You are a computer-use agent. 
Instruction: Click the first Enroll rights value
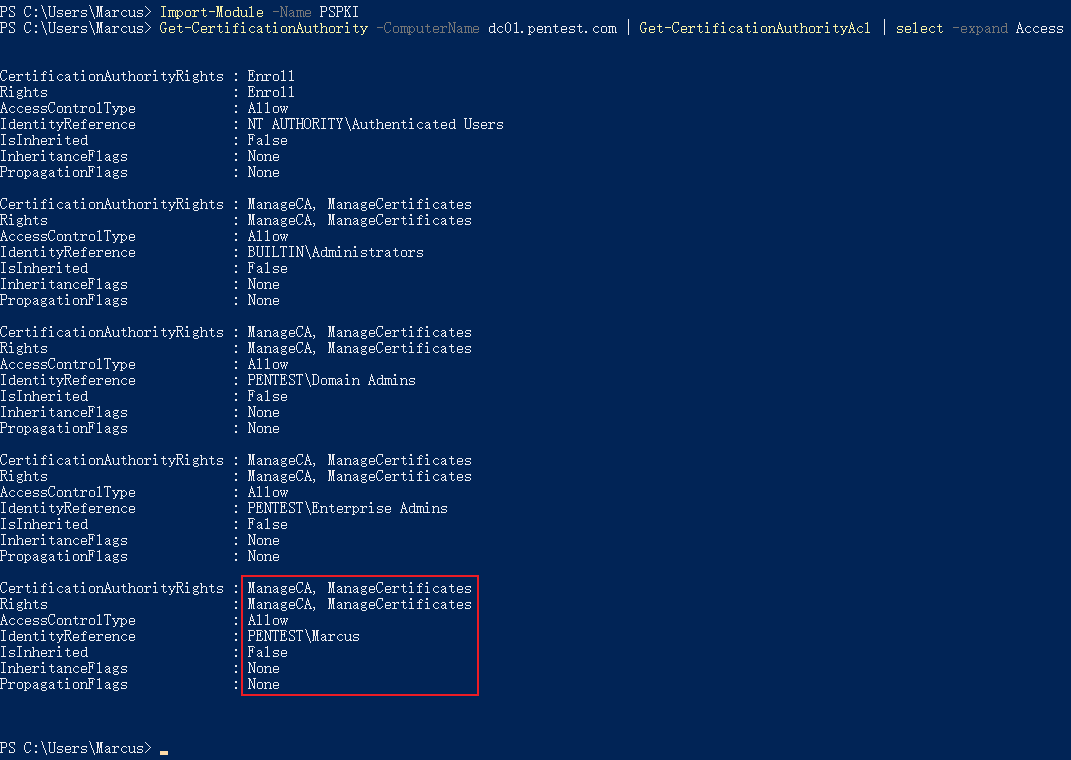pos(271,76)
